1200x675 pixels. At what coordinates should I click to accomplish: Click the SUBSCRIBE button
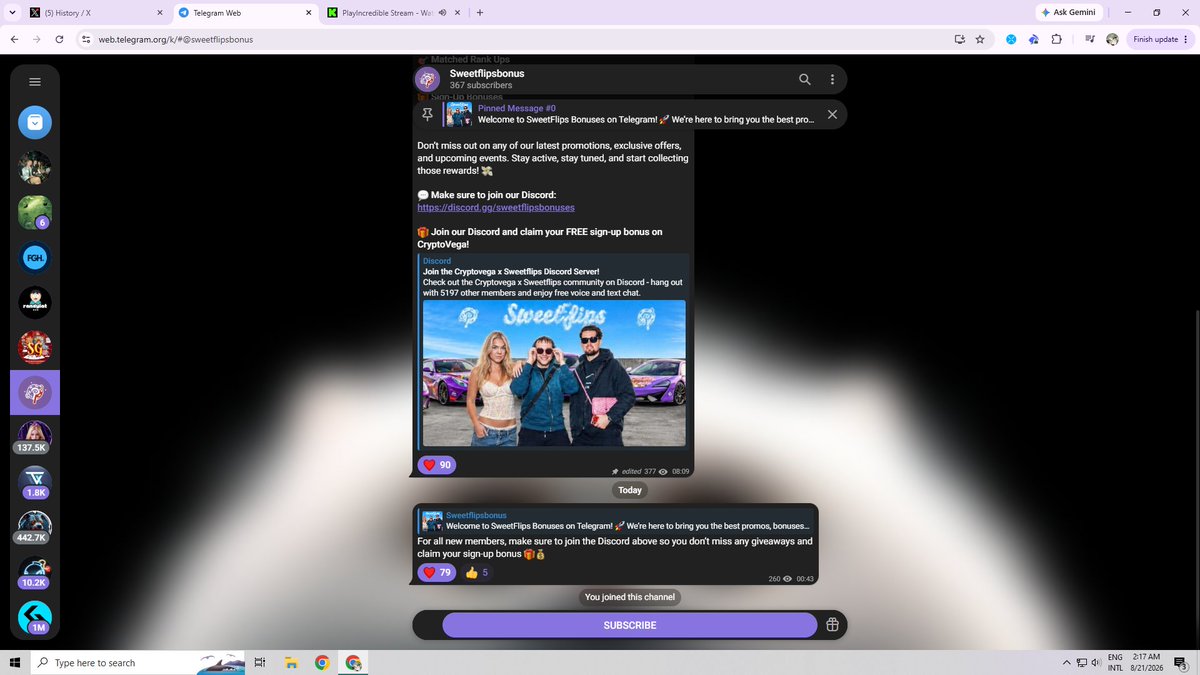pyautogui.click(x=630, y=625)
